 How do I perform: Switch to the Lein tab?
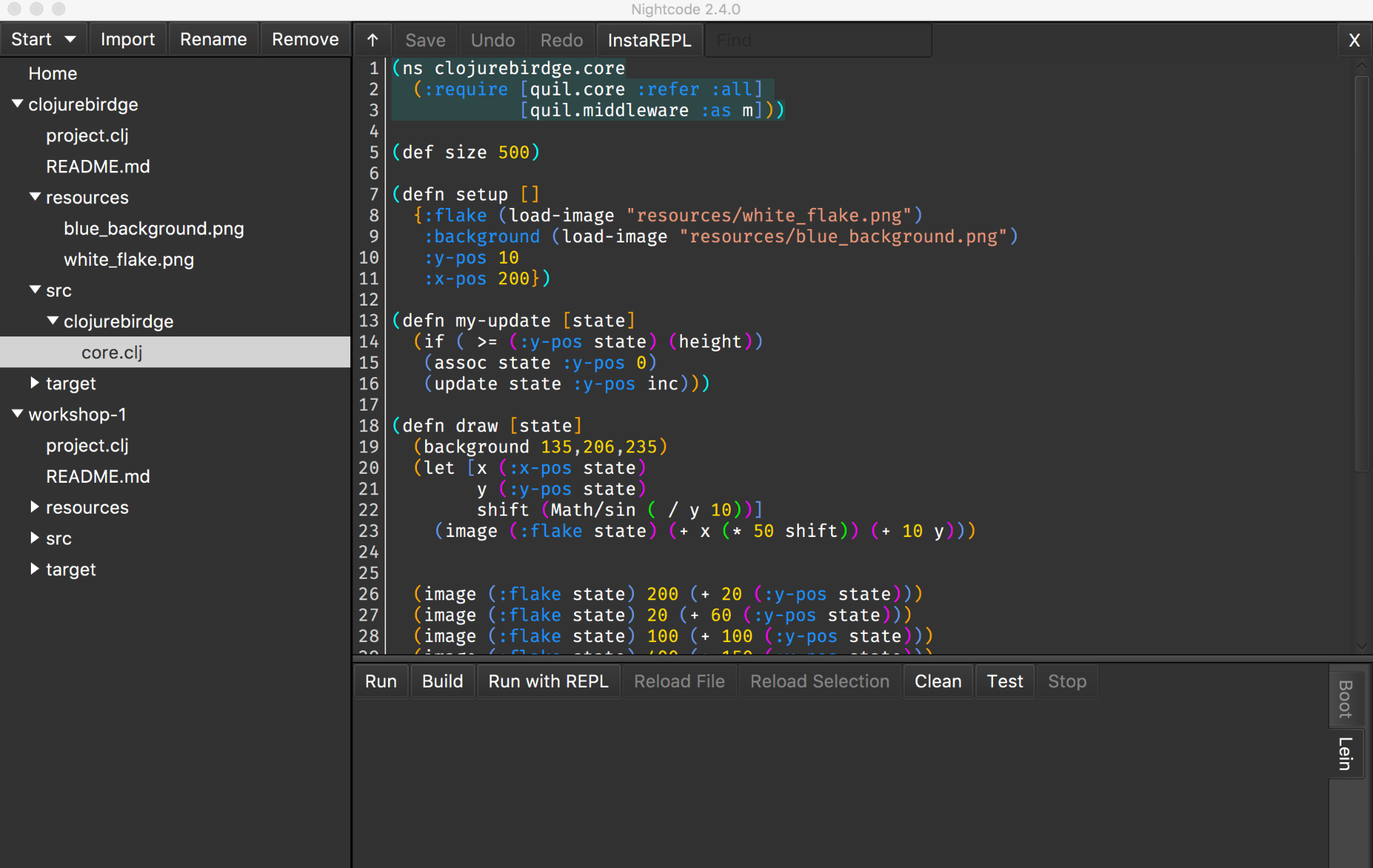(x=1346, y=753)
